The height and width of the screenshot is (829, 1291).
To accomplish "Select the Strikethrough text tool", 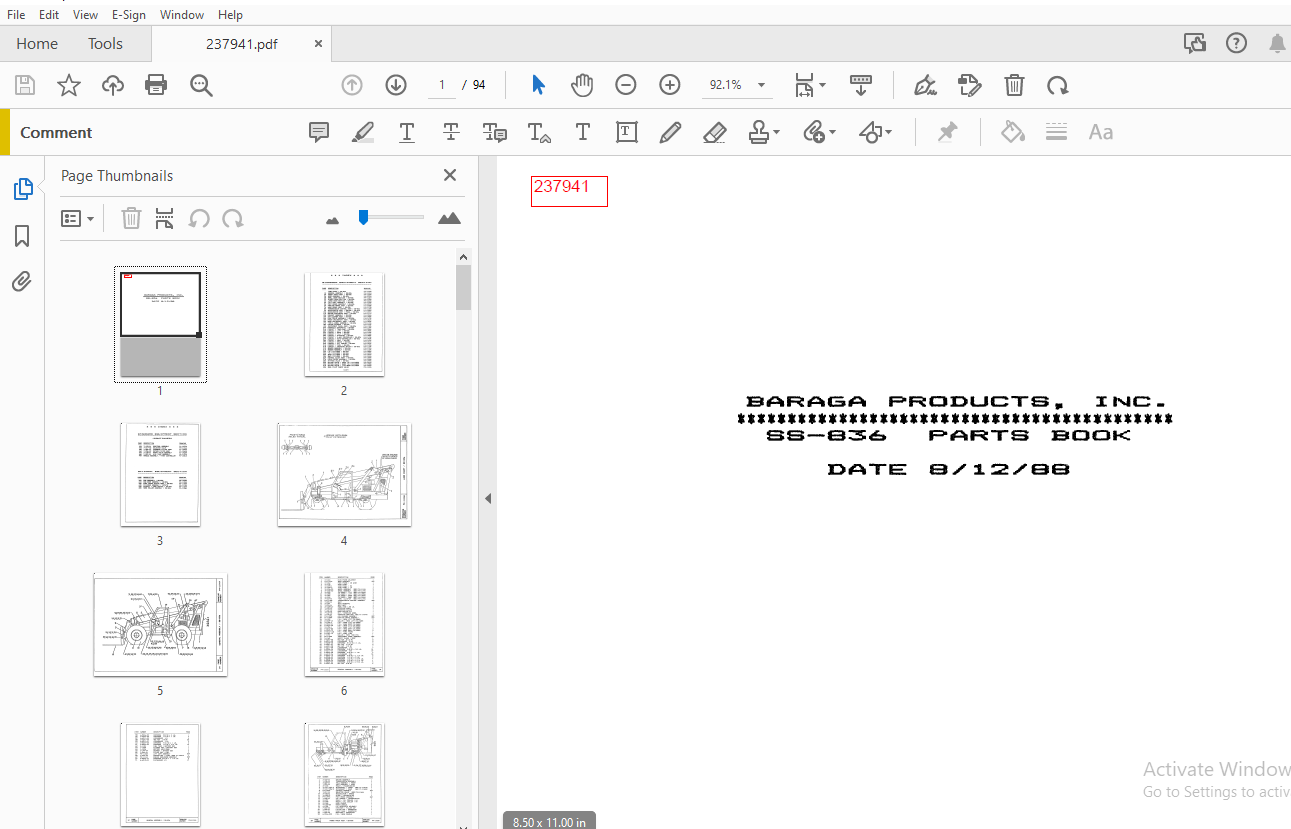I will click(451, 132).
